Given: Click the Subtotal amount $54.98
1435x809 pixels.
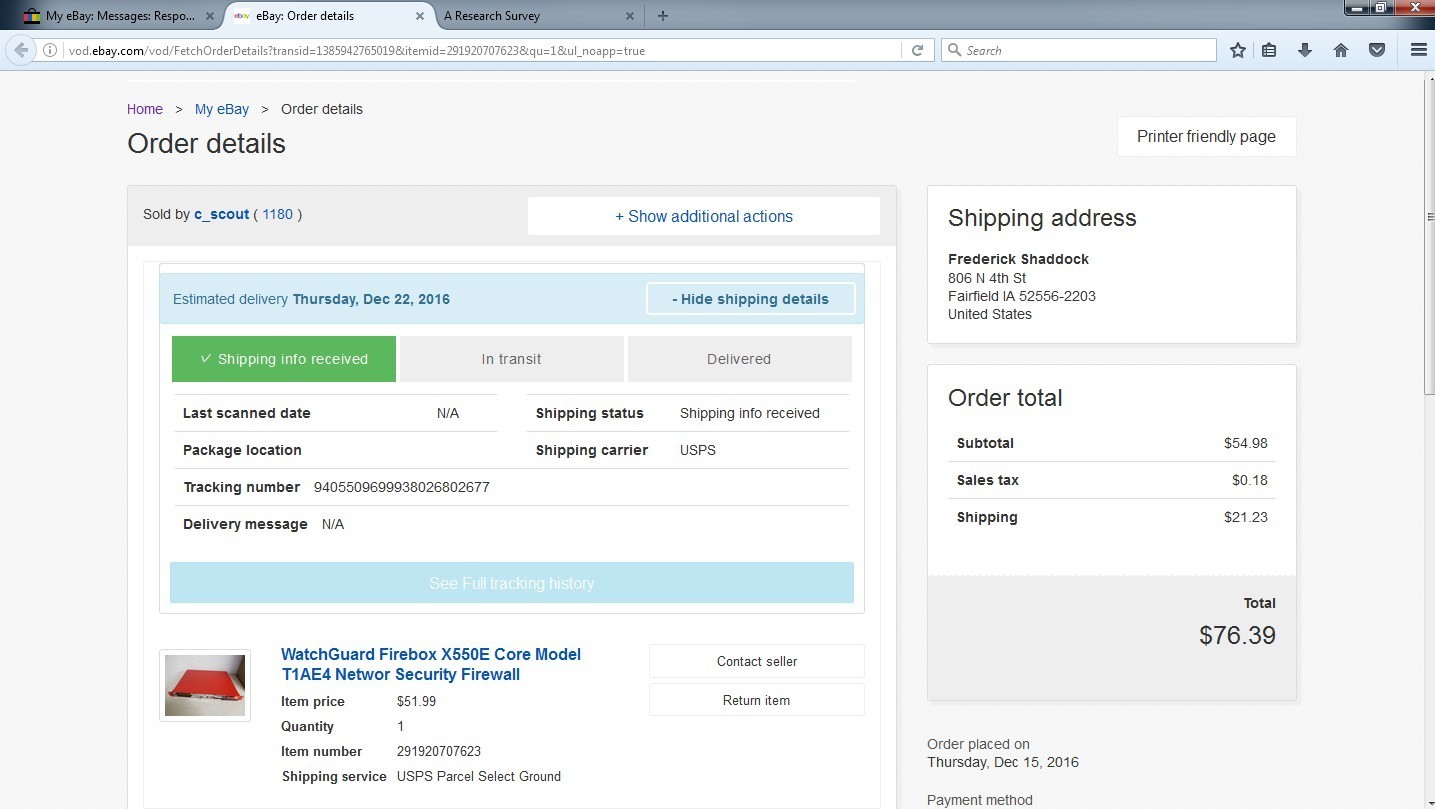Looking at the screenshot, I should 1246,443.
